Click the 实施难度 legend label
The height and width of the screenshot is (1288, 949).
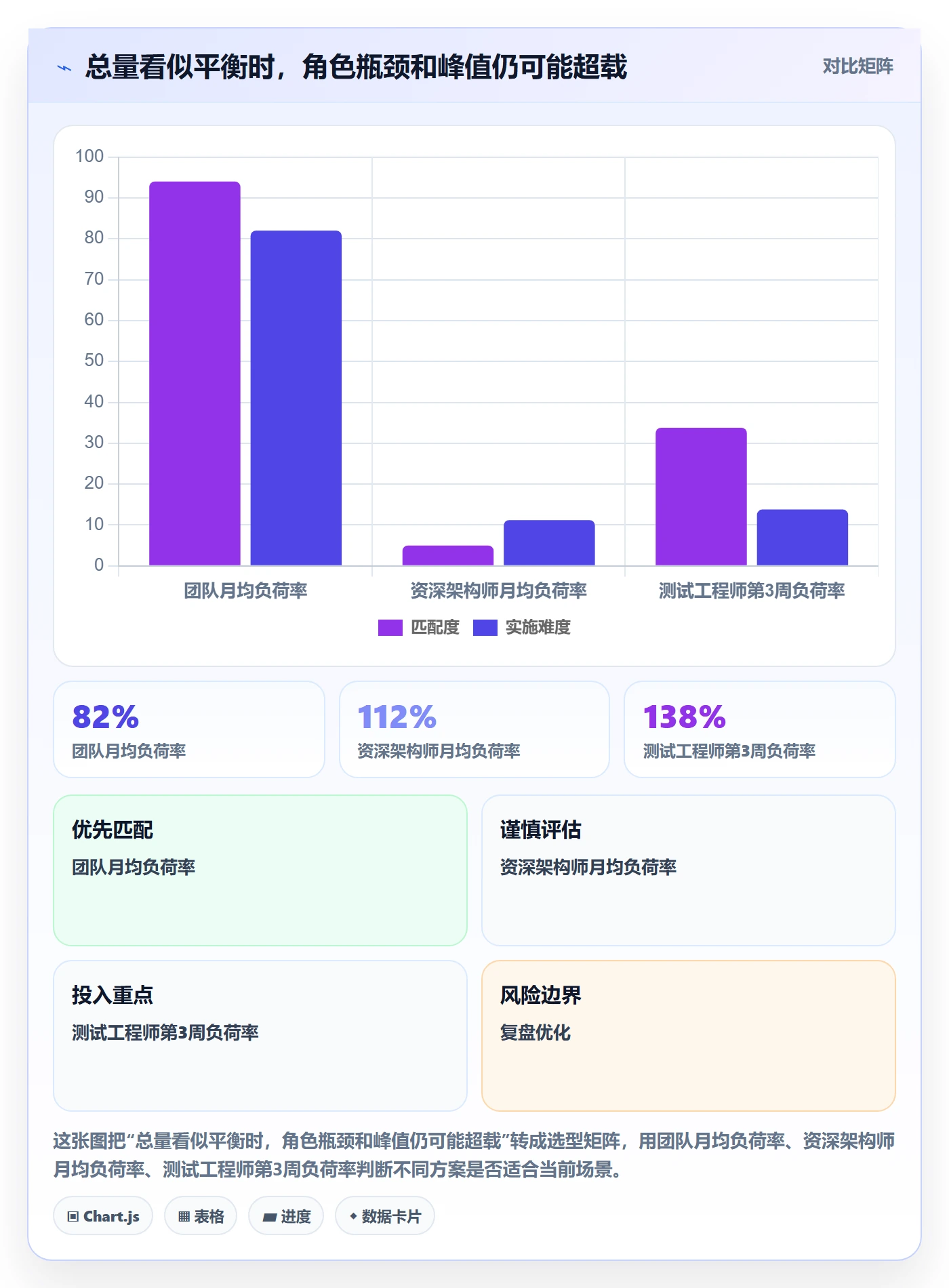tap(538, 628)
